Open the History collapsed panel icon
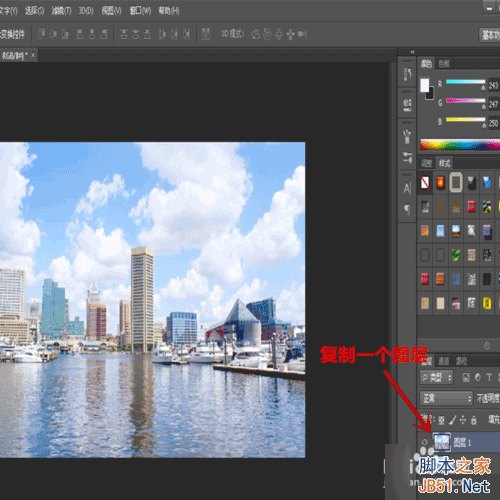The width and height of the screenshot is (500, 500). [x=407, y=74]
